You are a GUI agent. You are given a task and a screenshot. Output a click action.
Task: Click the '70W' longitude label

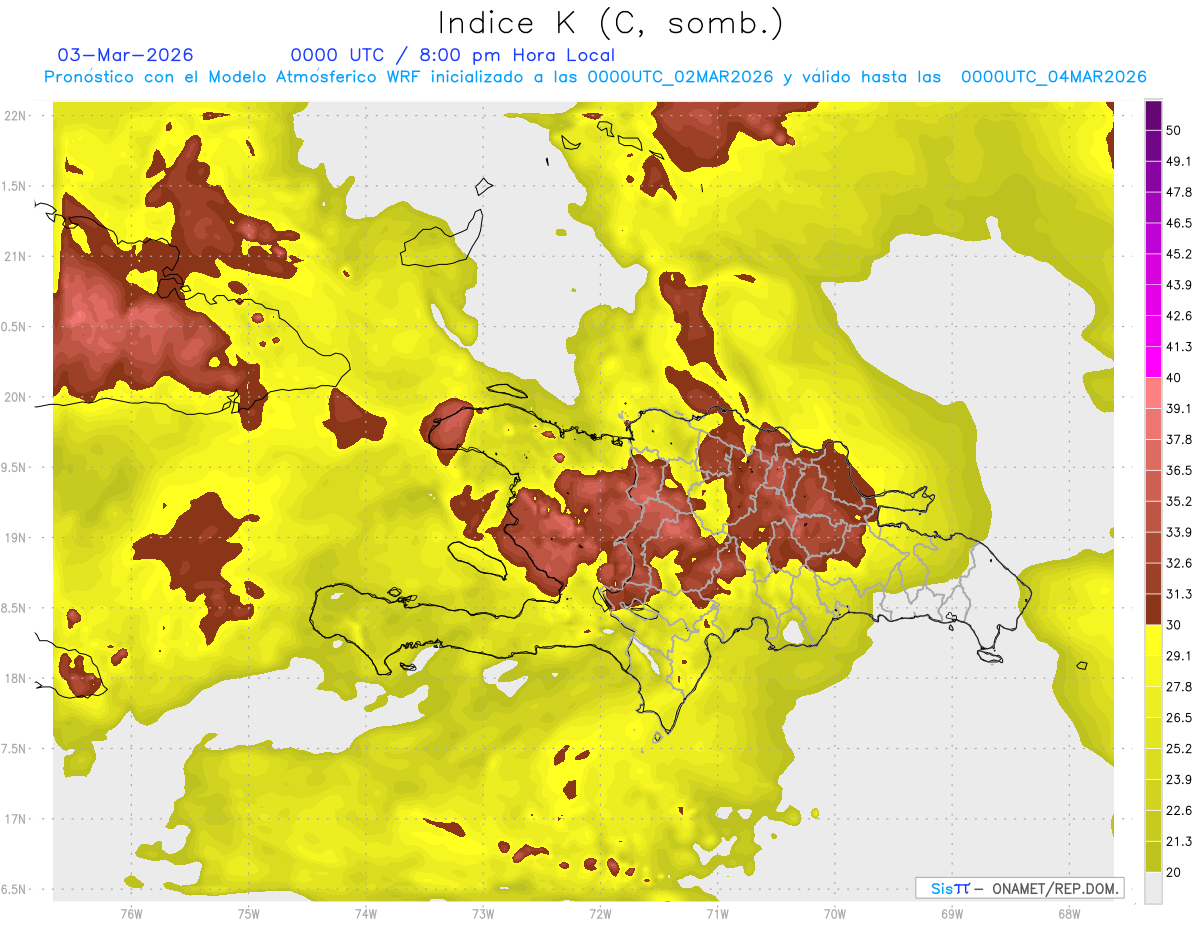[x=835, y=913]
